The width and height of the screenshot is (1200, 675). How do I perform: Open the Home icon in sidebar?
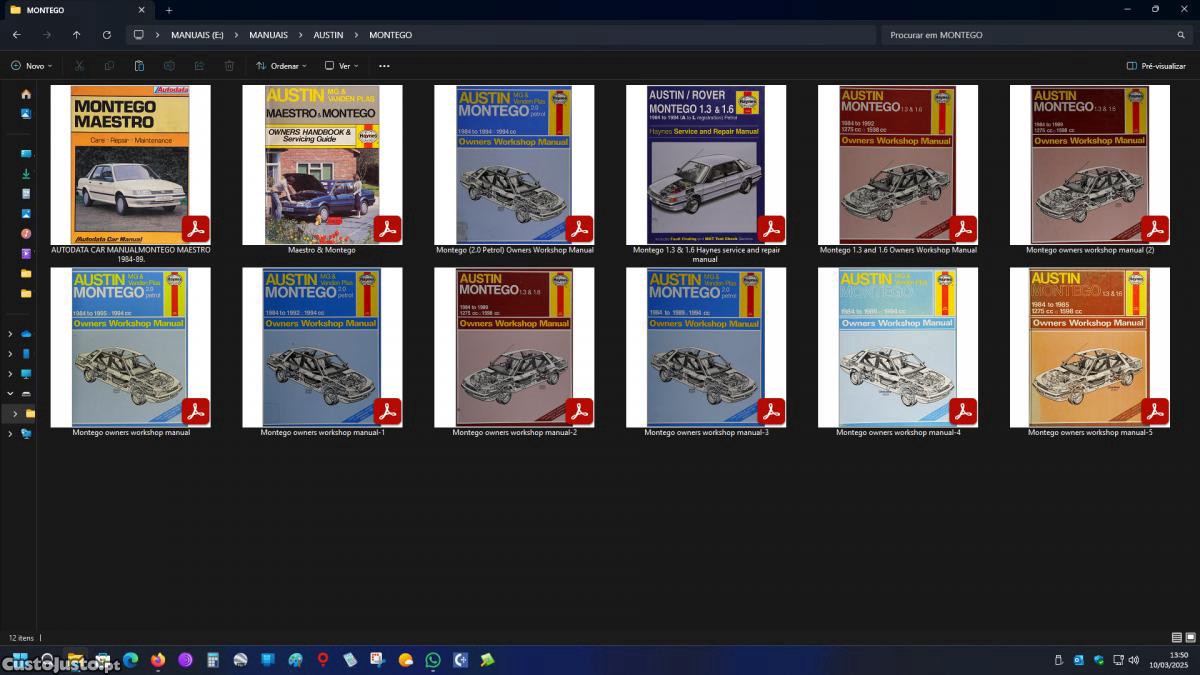coord(26,94)
